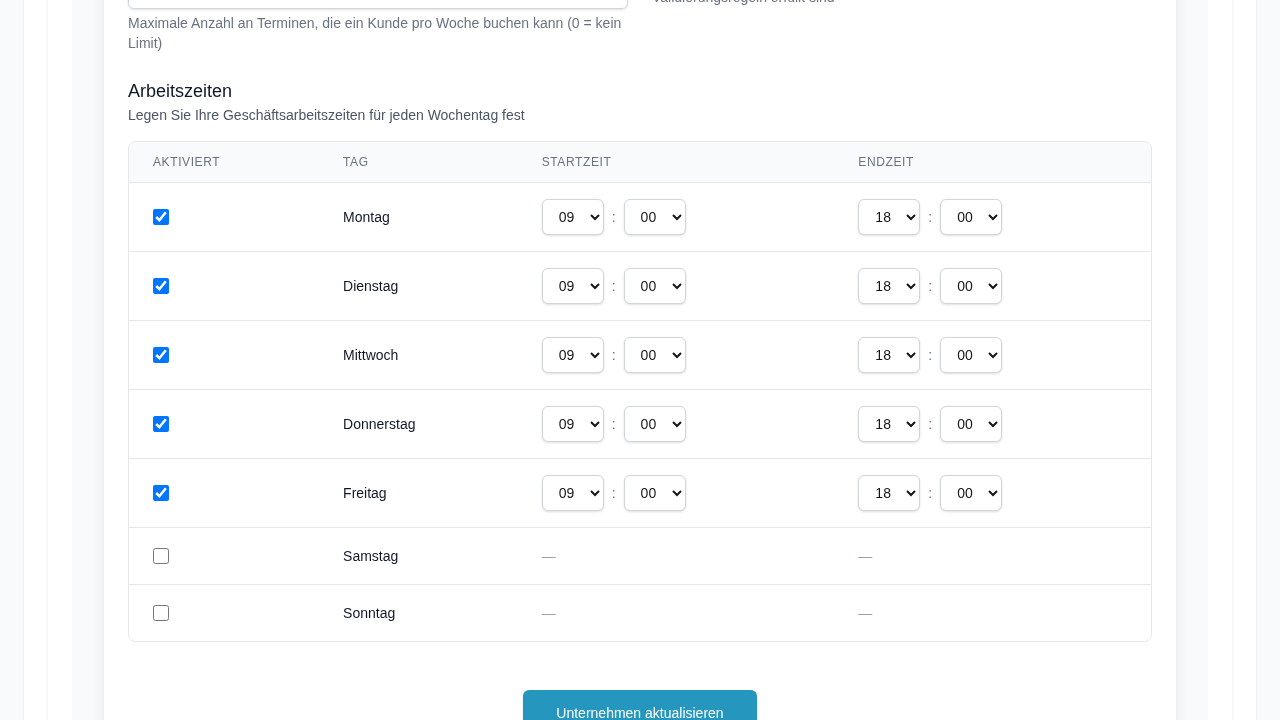This screenshot has height=720, width=1280.
Task: Deactivate the Freitag checkbox
Action: 161,493
